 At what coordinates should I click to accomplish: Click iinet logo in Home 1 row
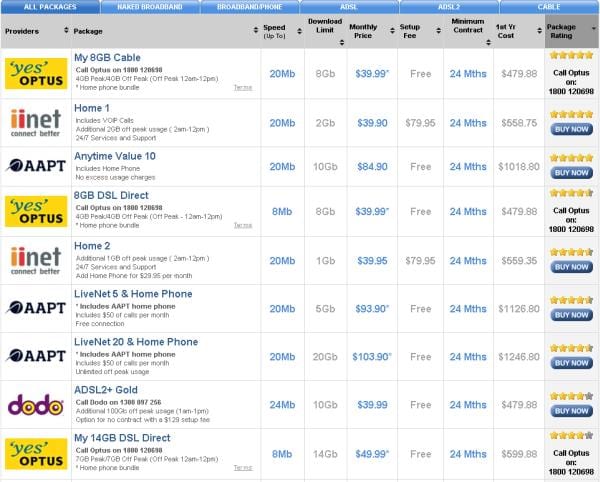36,123
